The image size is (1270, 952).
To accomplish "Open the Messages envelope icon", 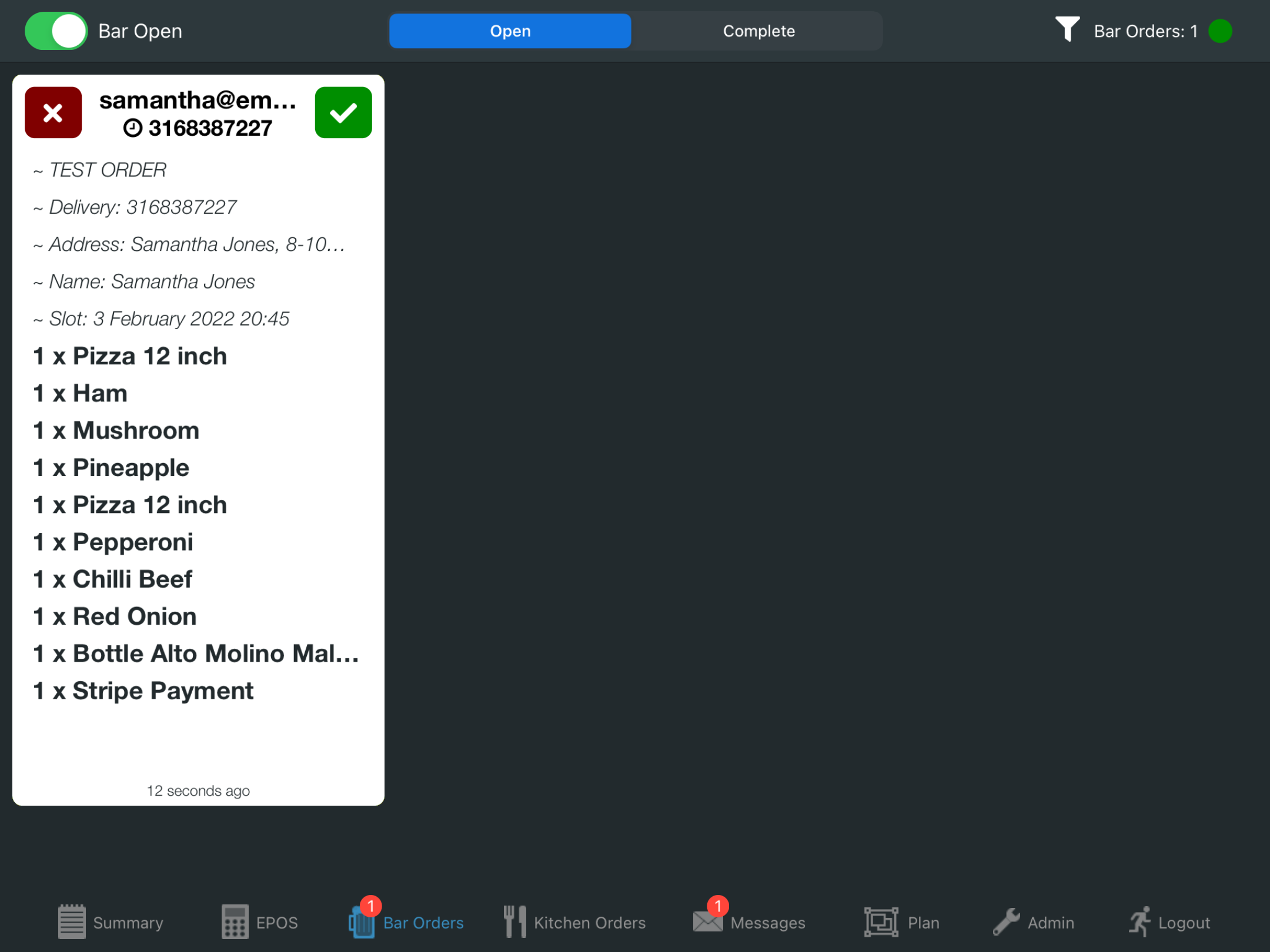I will [x=708, y=921].
